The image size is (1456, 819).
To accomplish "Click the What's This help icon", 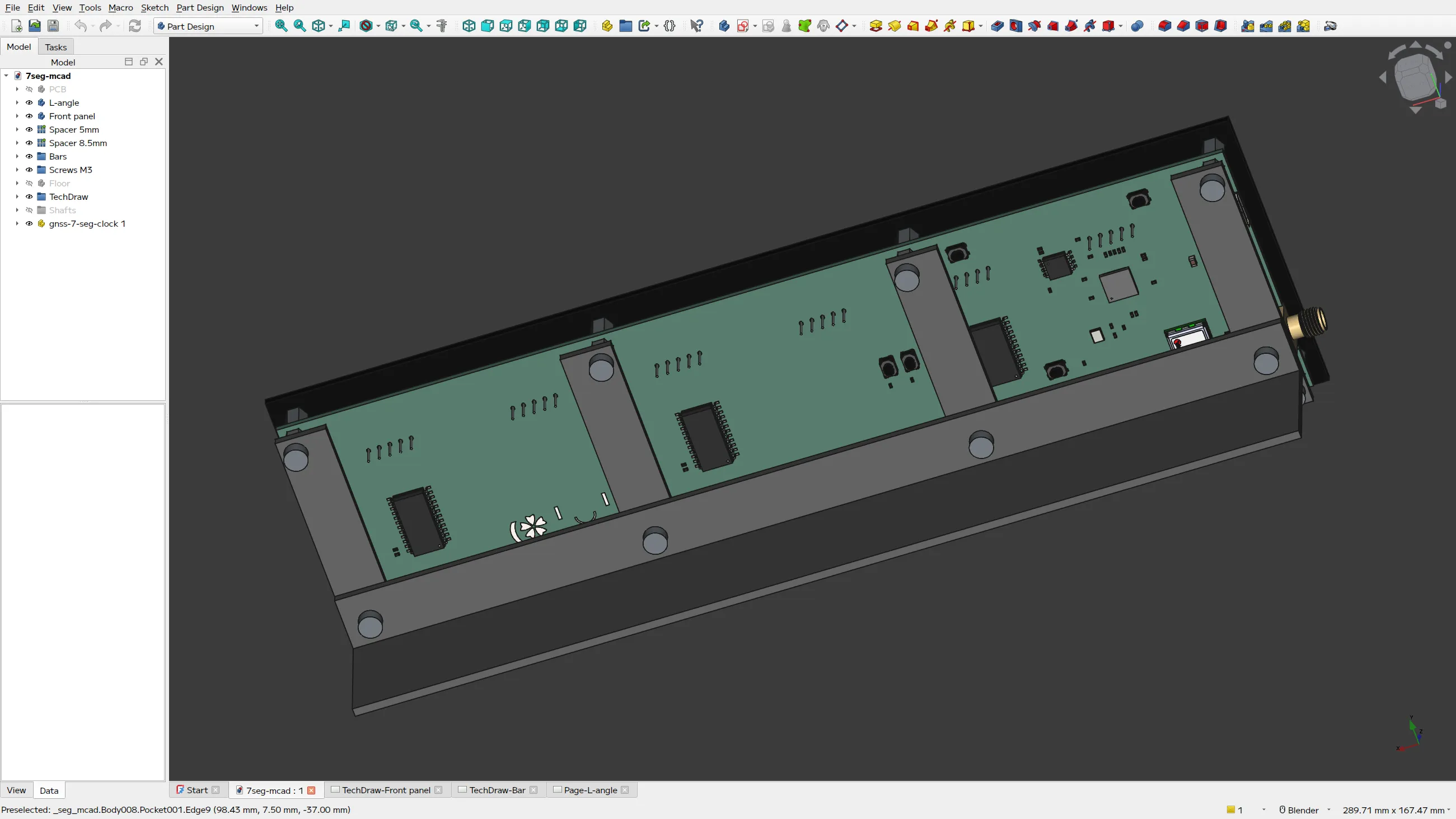I will [696, 26].
